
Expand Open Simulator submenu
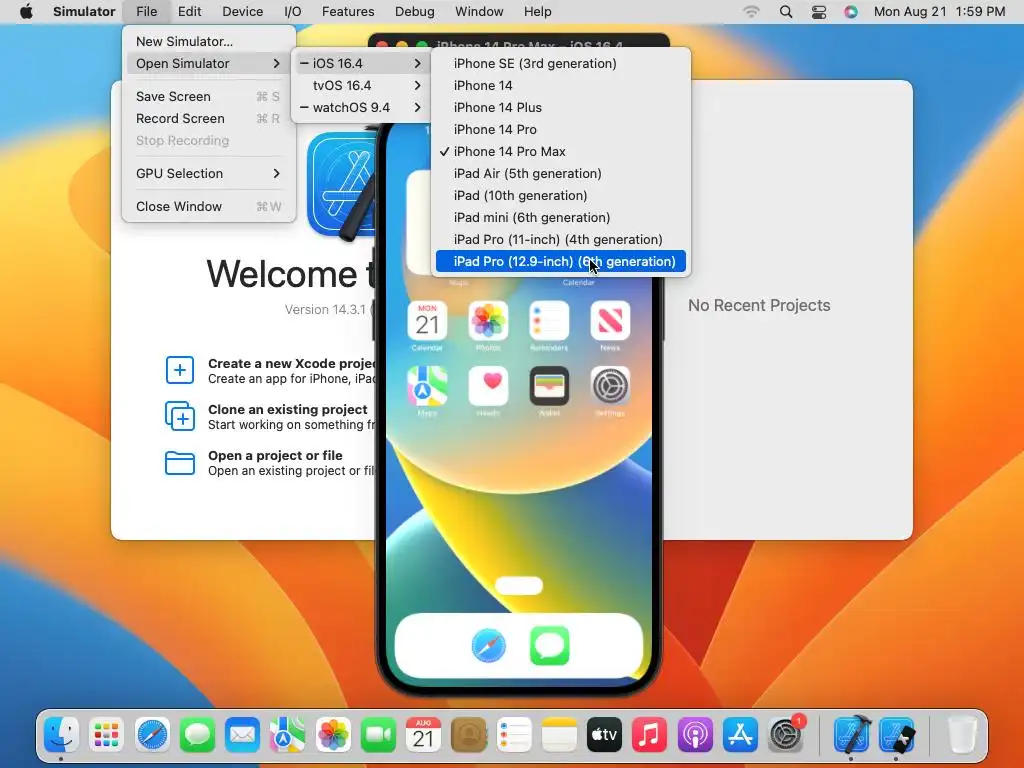tap(208, 63)
